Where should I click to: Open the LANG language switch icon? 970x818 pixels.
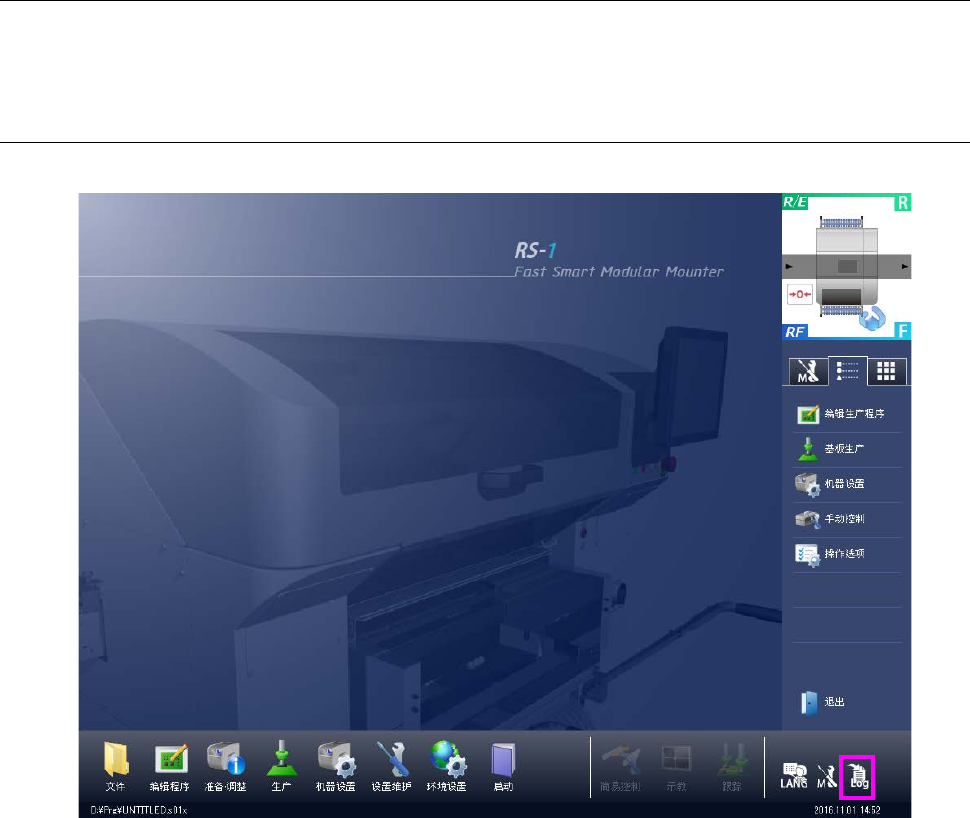pos(794,775)
